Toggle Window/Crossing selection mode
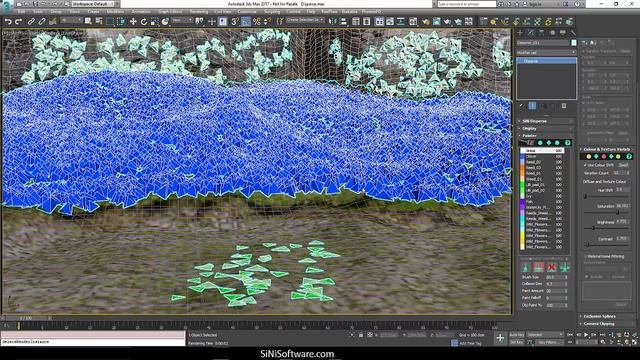The width and height of the screenshot is (640, 360). click(x=121, y=21)
